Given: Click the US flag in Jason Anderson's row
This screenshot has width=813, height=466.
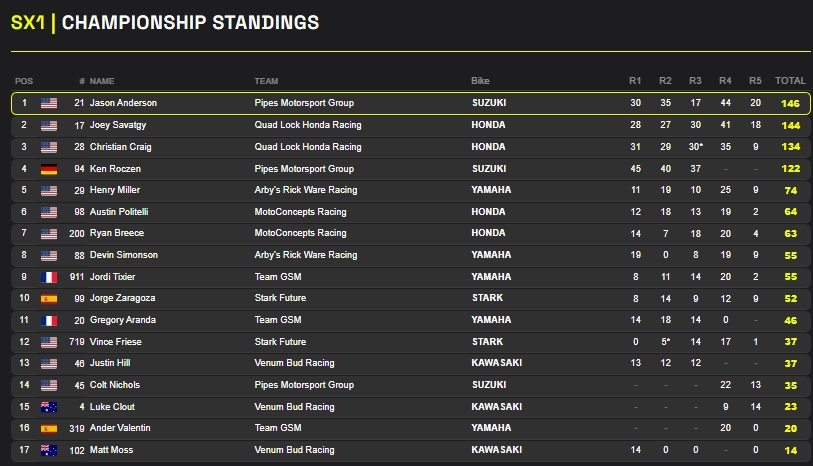Looking at the screenshot, I should 50,103.
